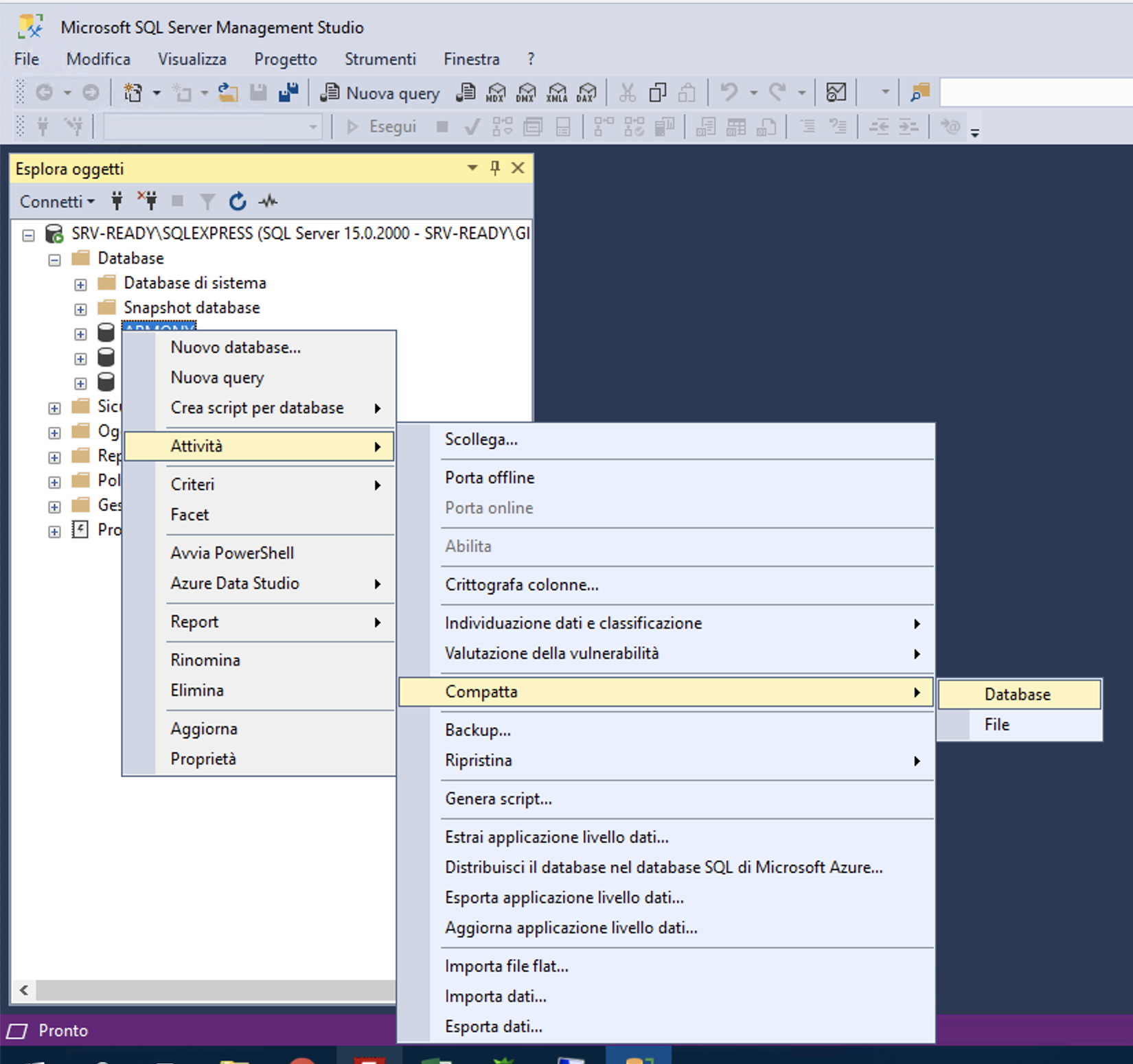Viewport: 1133px width, 1064px height.
Task: Click the Open File folder icon
Action: [228, 92]
